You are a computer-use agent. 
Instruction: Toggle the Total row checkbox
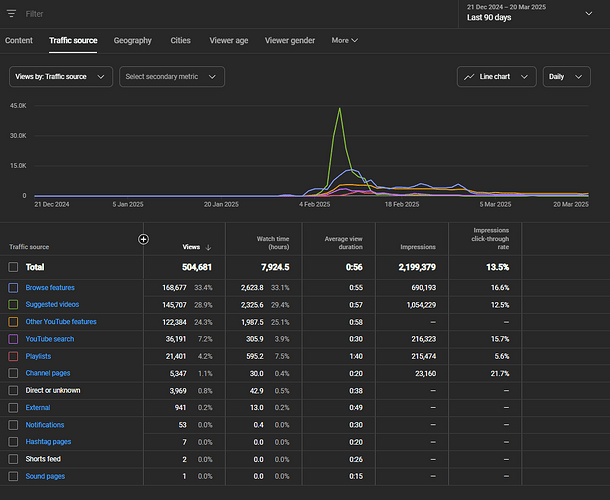[x=13, y=267]
